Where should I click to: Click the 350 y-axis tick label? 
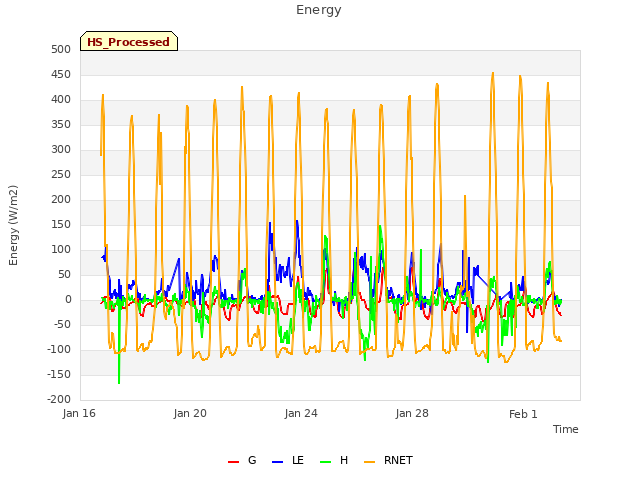[61, 124]
